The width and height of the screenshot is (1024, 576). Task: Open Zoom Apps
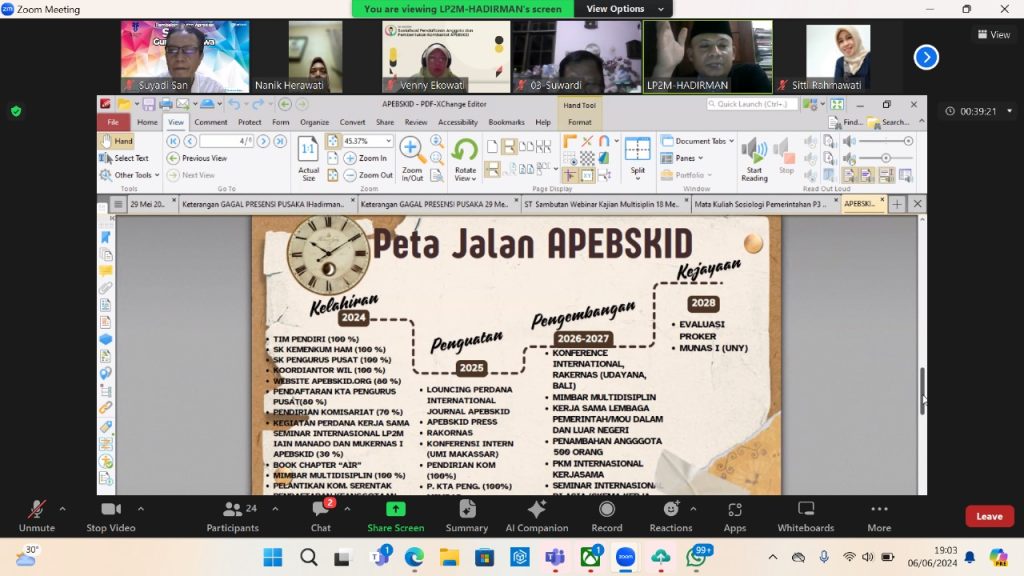click(x=735, y=516)
